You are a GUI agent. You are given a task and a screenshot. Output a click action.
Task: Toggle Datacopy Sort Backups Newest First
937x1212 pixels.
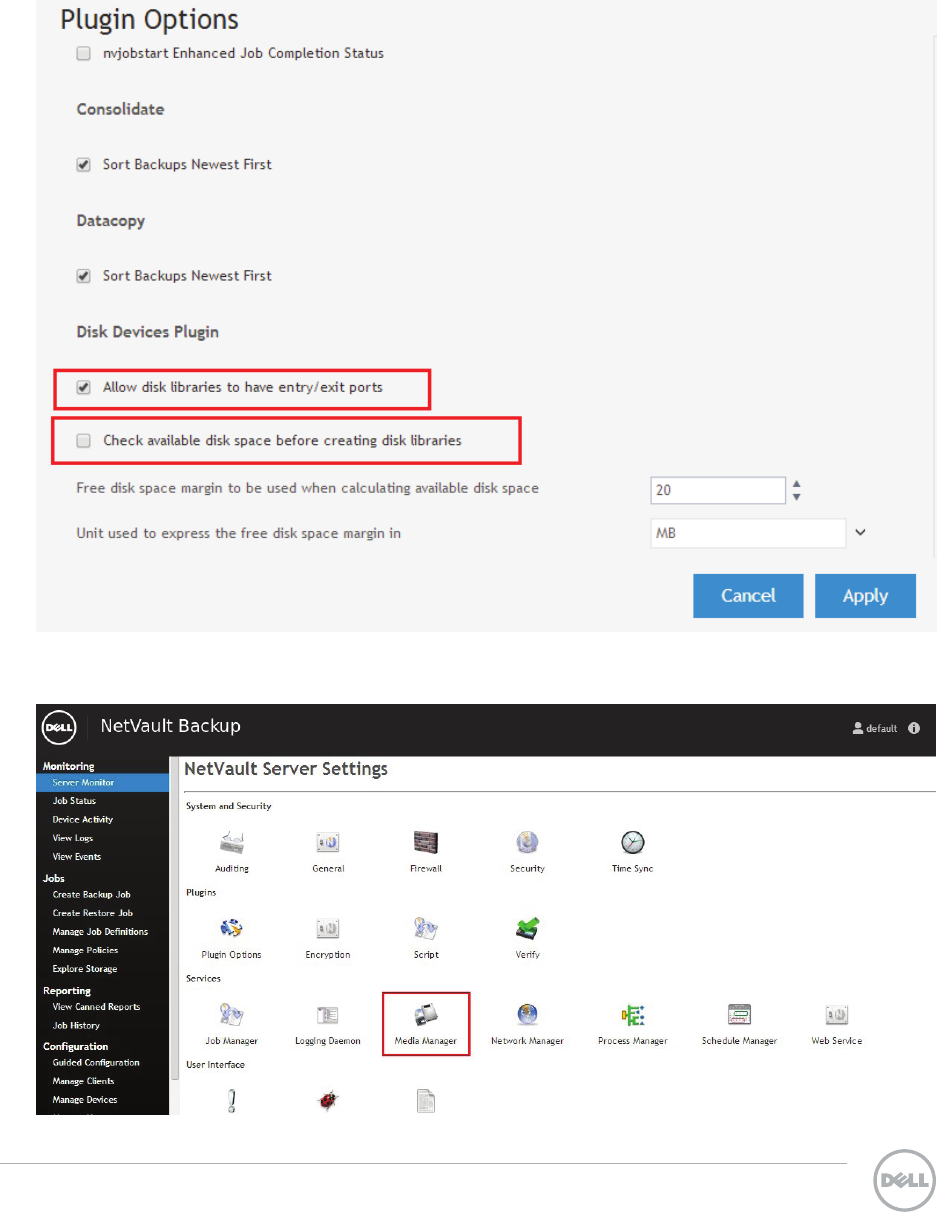[84, 275]
